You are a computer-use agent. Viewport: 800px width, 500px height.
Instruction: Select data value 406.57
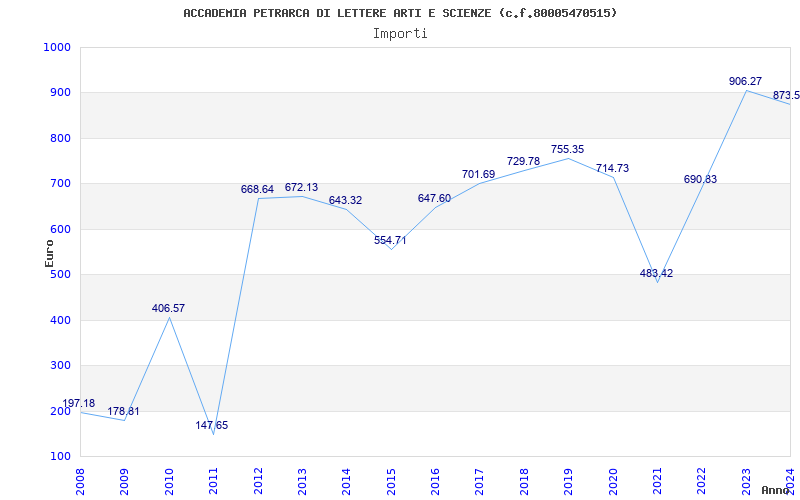(x=168, y=309)
